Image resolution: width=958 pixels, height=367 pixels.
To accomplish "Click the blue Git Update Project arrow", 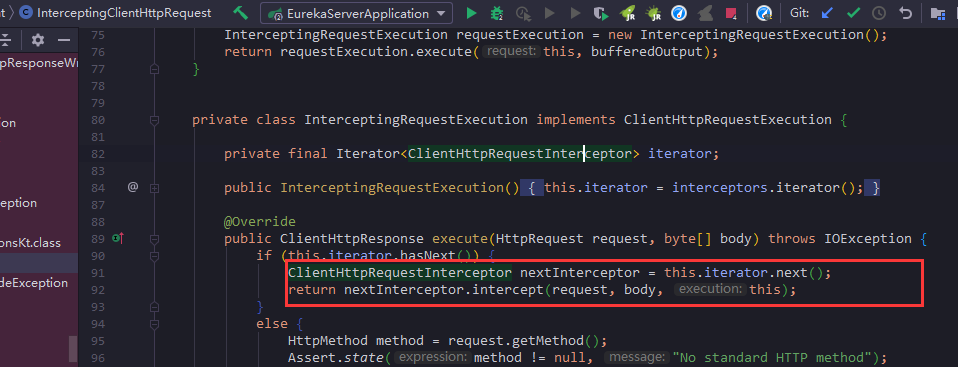I will pos(827,12).
